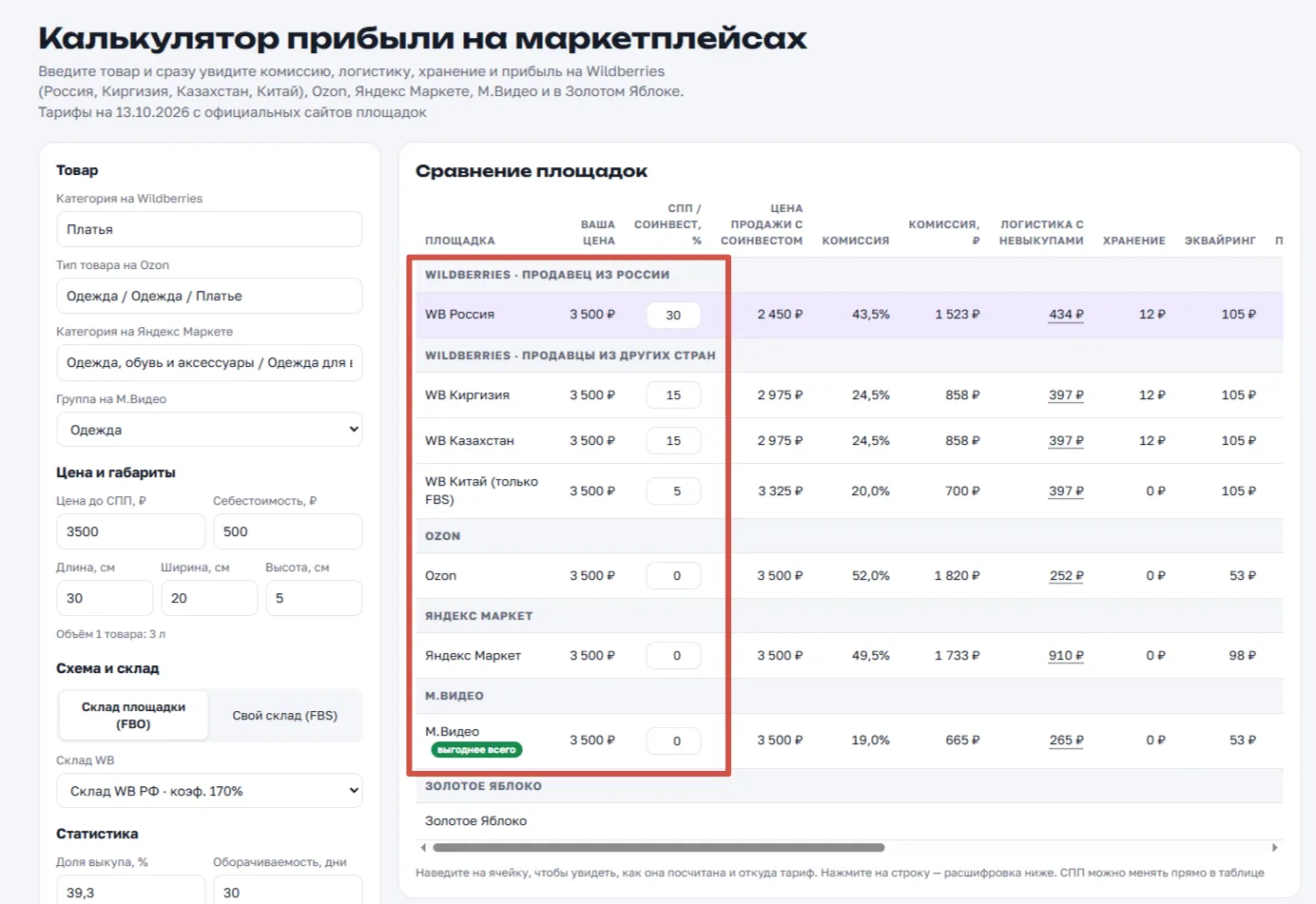Image resolution: width=1316 pixels, height=904 pixels.
Task: Focus the СПП field for Яндекс Маркет
Action: point(673,655)
